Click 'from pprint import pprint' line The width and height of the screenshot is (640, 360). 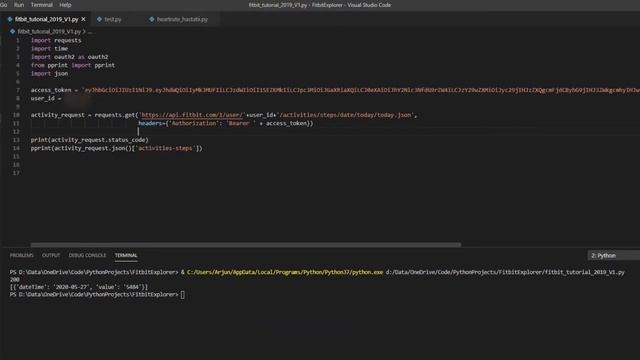click(73, 65)
